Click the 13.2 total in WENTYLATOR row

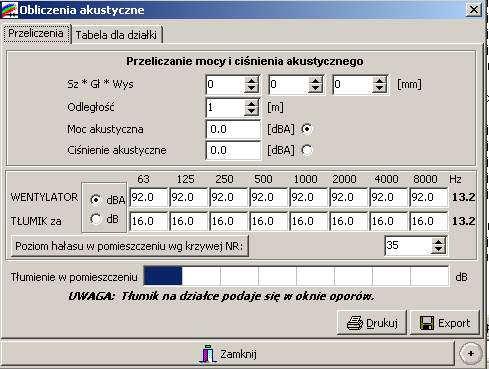(x=463, y=197)
